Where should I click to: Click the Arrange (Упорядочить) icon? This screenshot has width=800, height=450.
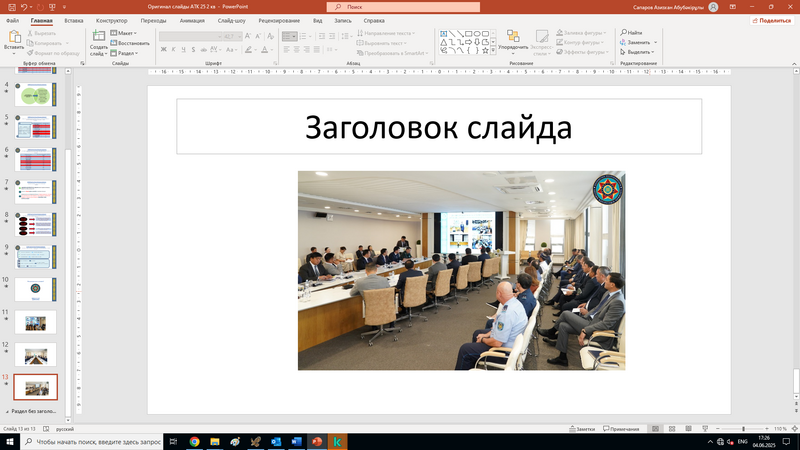(513, 38)
